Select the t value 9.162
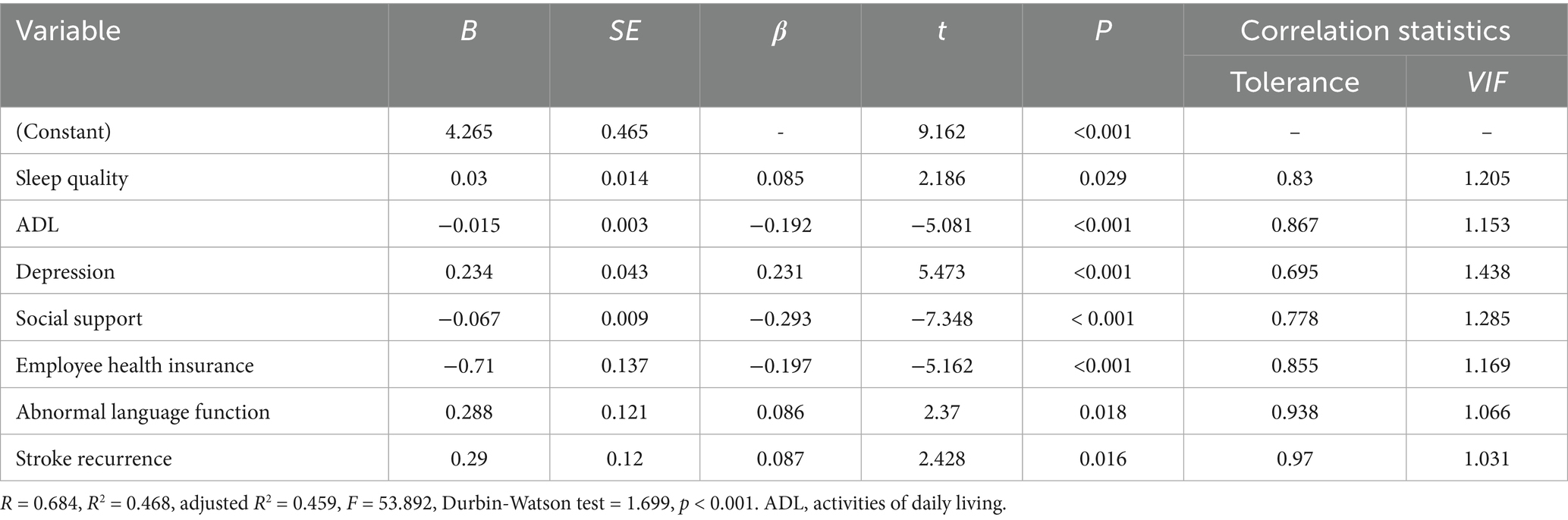Viewport: 1568px width, 520px height. [941, 132]
